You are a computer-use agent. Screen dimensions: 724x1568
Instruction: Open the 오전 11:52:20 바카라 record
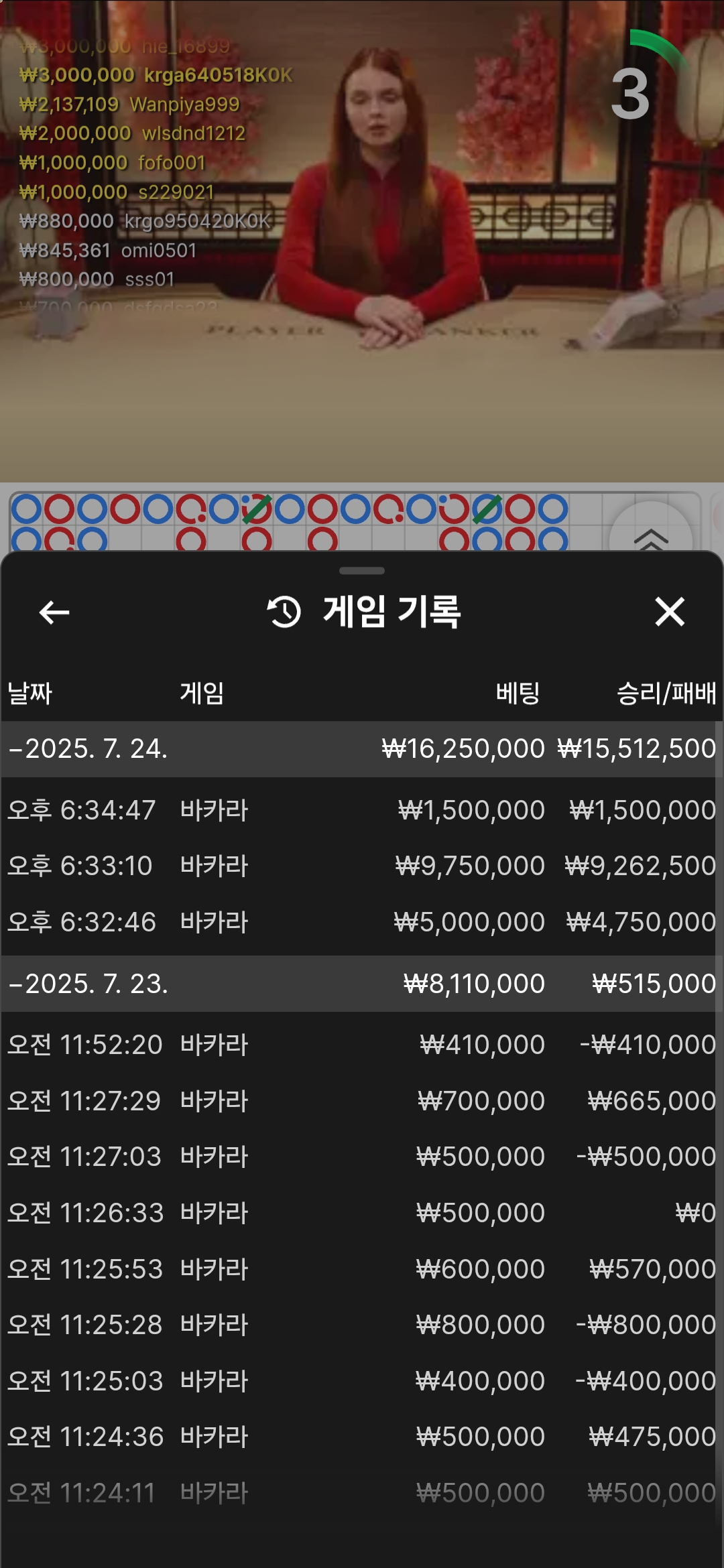click(x=362, y=1045)
